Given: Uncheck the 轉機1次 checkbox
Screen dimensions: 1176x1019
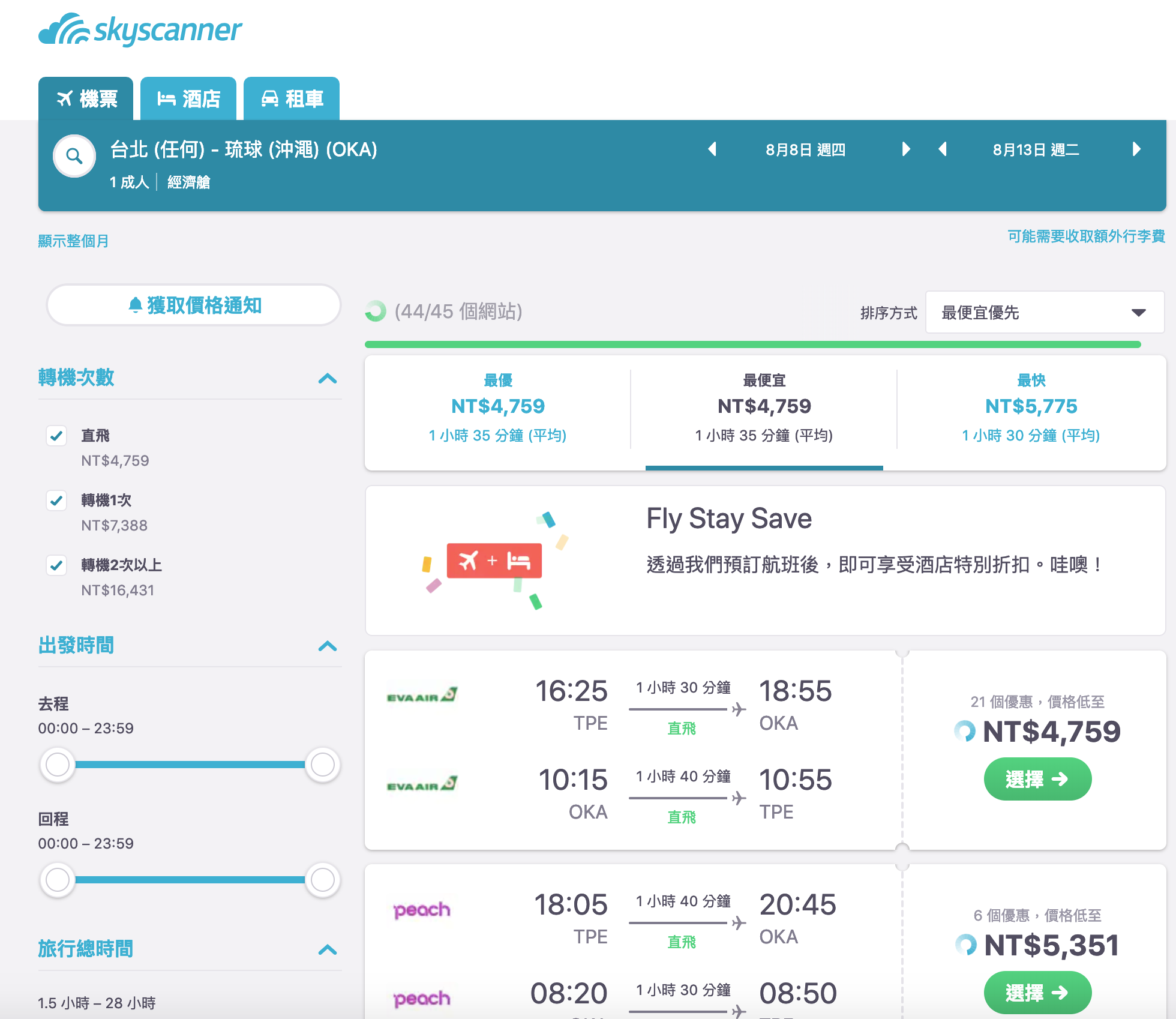Looking at the screenshot, I should [56, 500].
